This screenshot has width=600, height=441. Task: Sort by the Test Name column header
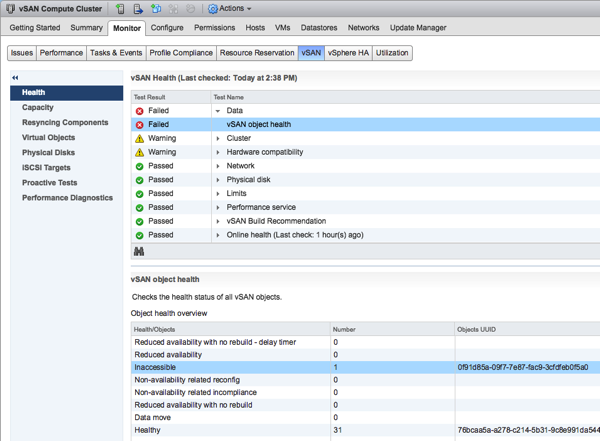click(x=406, y=97)
